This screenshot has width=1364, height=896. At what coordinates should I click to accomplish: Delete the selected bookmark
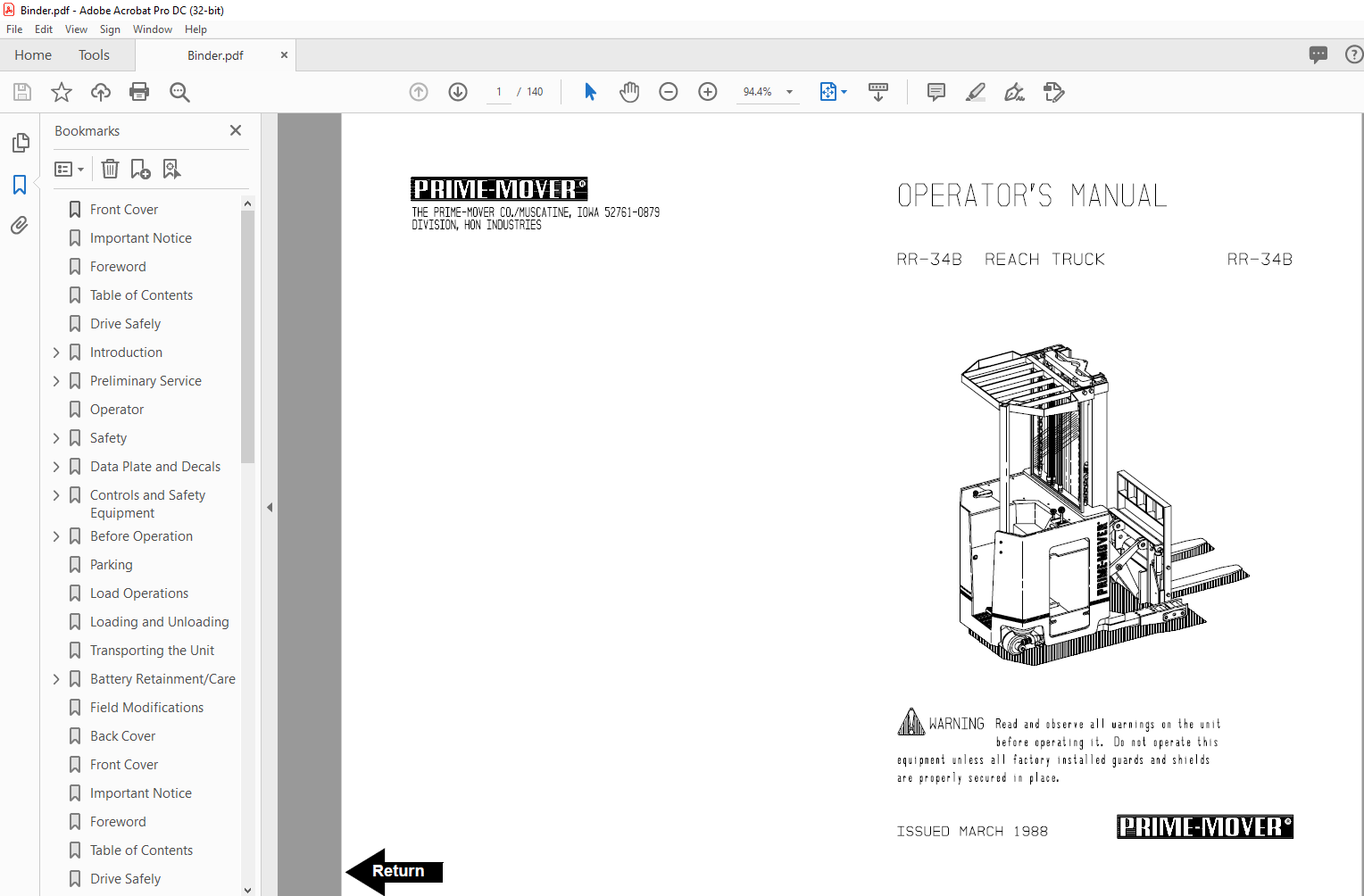coord(110,169)
